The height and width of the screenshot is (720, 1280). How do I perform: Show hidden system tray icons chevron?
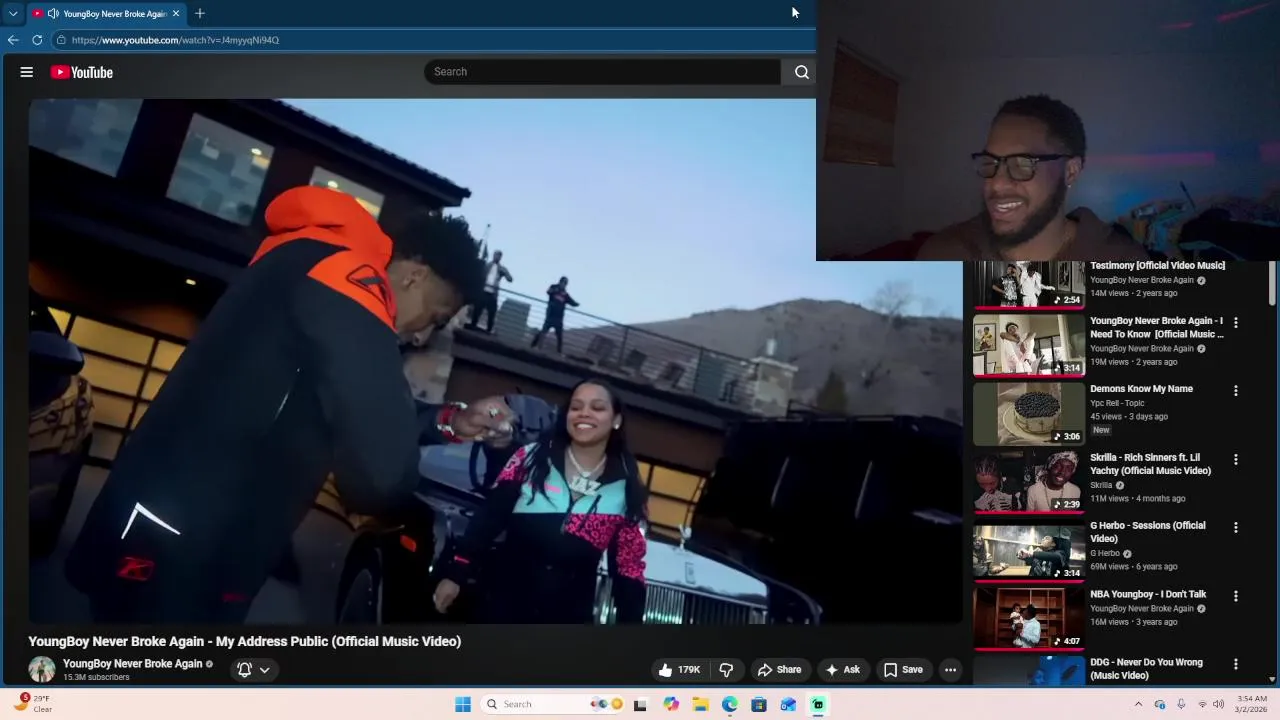1138,704
